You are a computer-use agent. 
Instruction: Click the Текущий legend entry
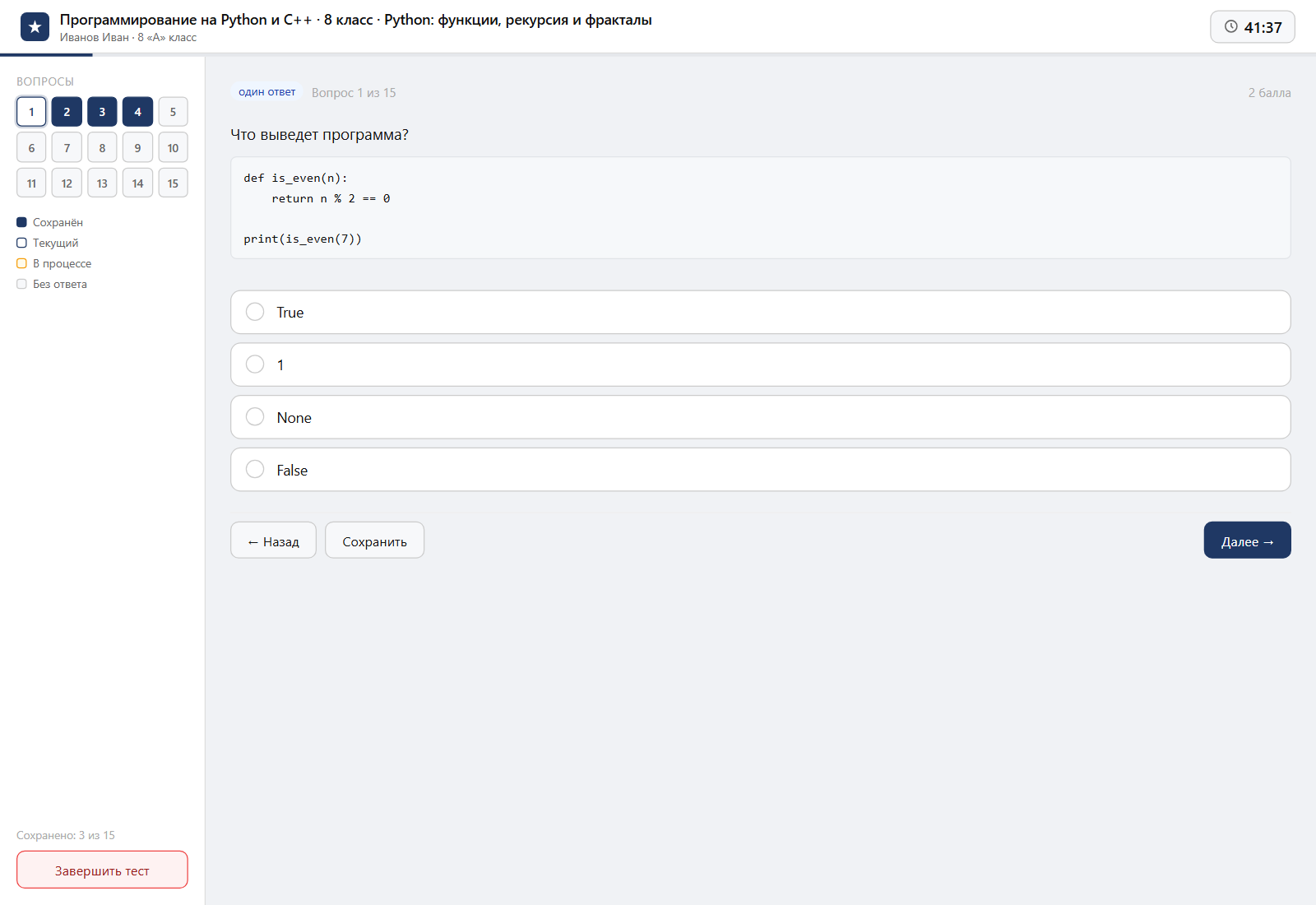click(x=48, y=243)
